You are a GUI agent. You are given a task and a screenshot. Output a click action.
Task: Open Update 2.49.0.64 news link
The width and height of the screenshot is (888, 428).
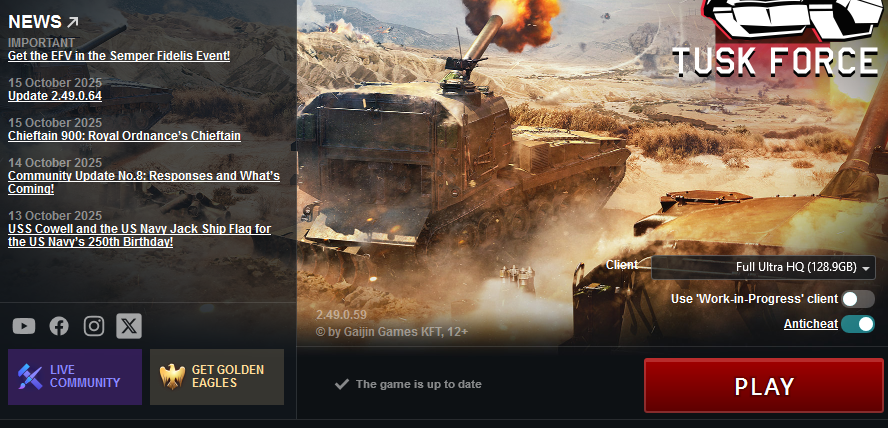tap(55, 96)
